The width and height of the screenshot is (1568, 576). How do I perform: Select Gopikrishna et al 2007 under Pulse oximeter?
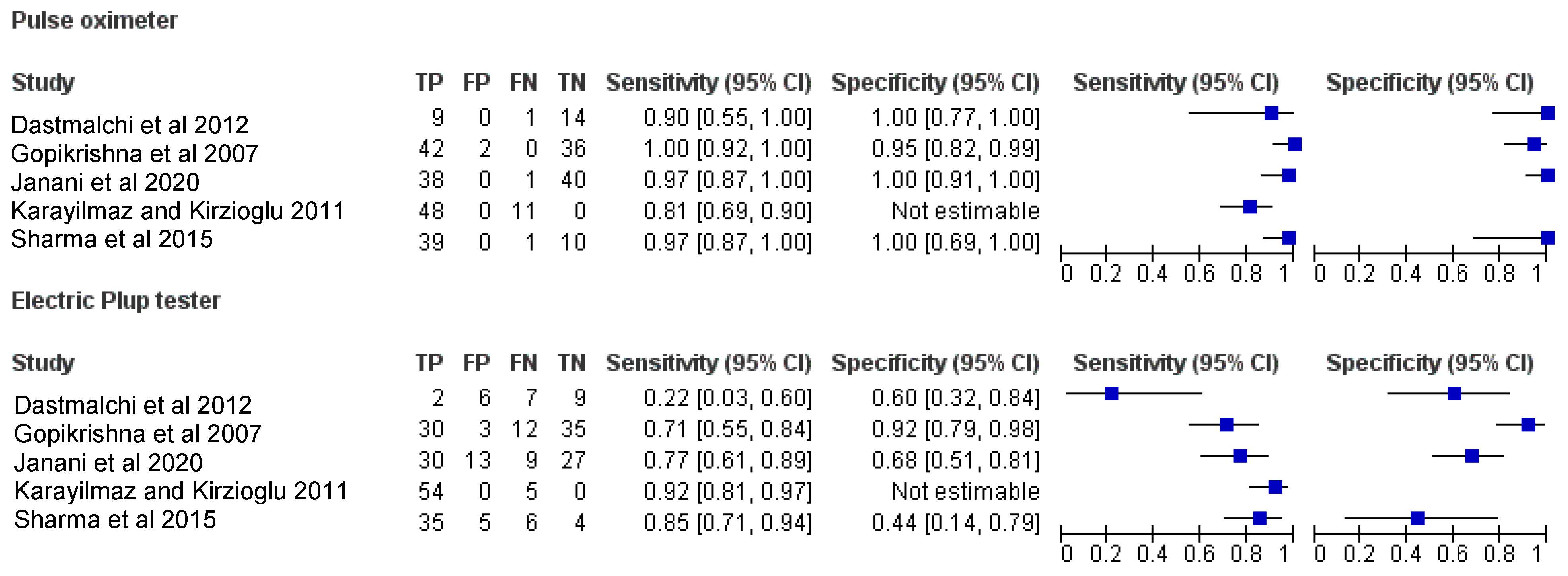134,154
